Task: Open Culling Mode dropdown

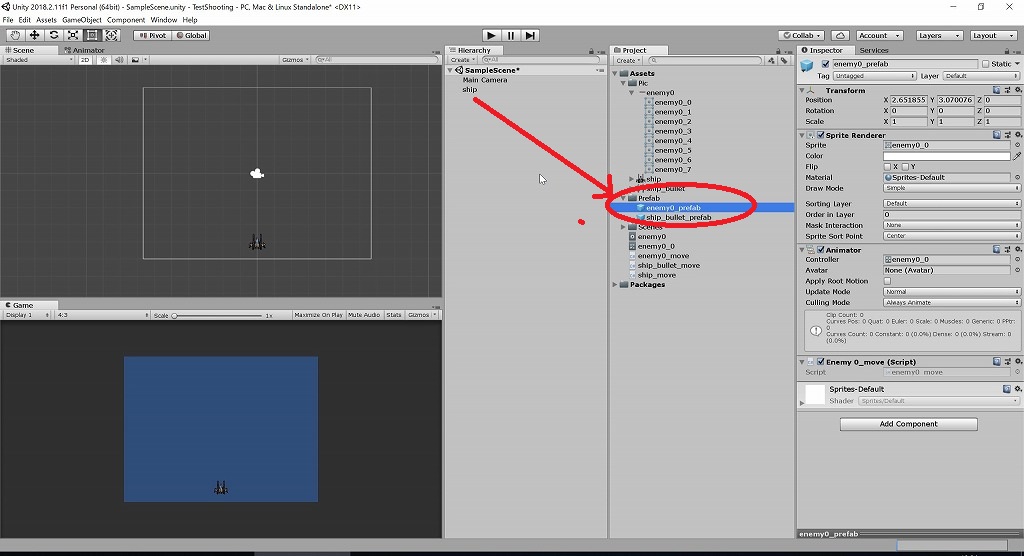Action: [952, 303]
